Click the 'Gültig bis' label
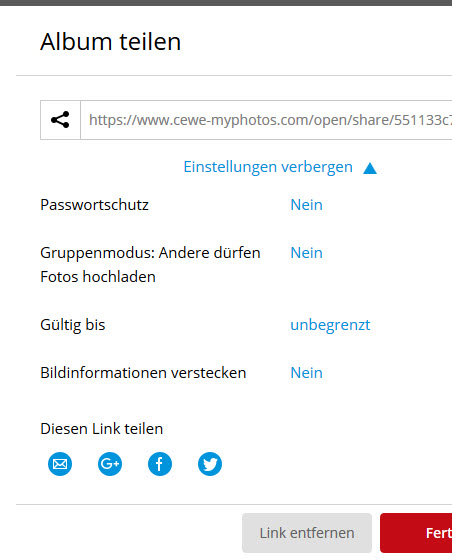Viewport: 452px width, 560px height. tap(73, 325)
